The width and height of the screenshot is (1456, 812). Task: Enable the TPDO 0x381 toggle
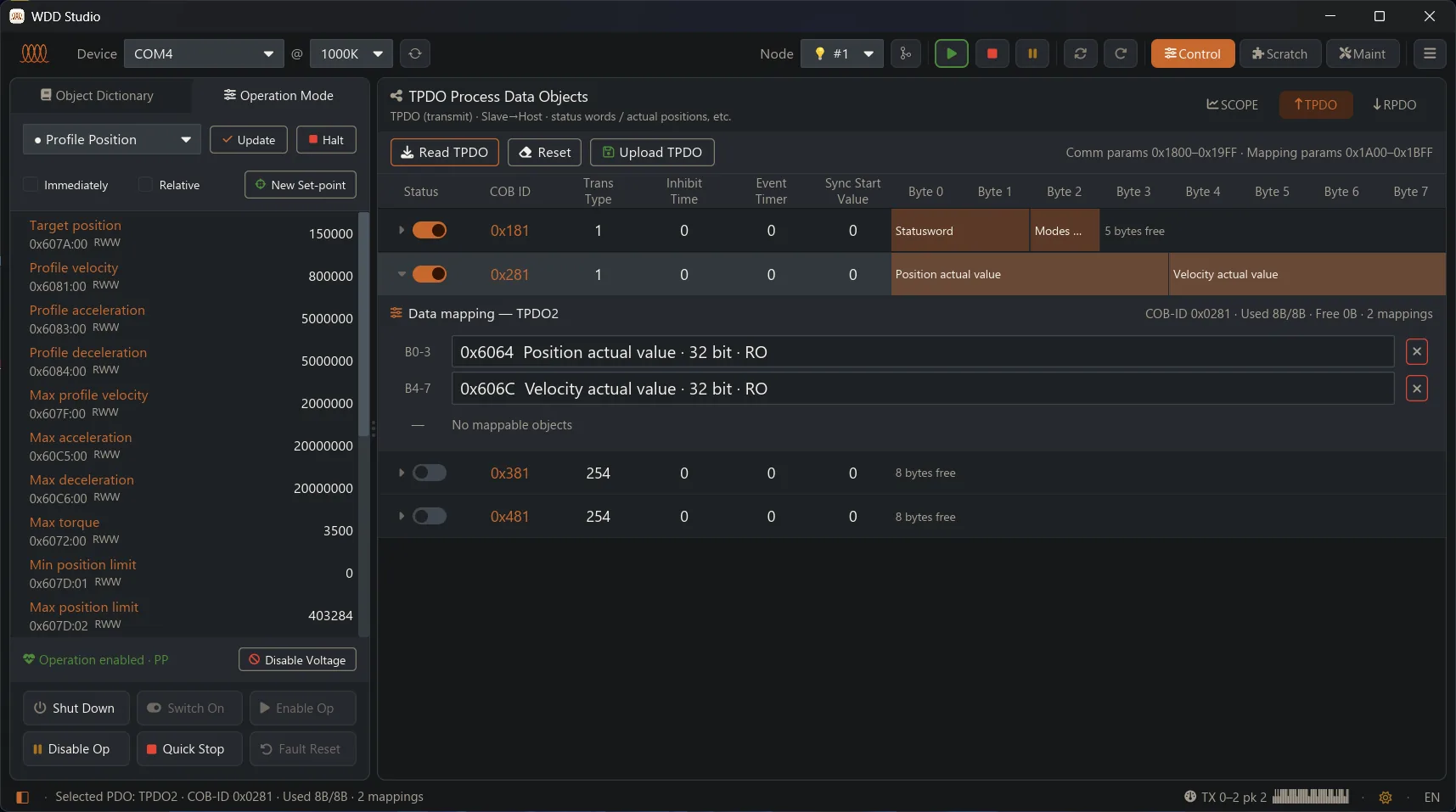click(x=430, y=473)
